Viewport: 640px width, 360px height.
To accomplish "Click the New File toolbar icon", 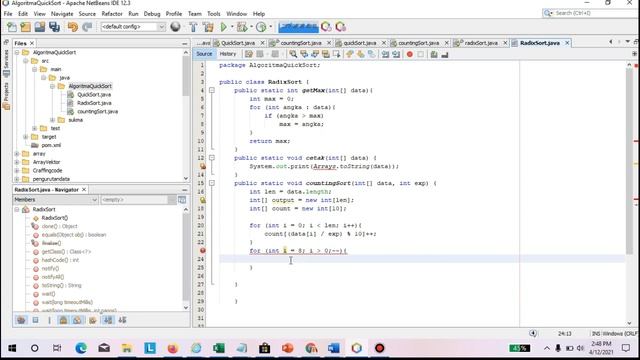I will tap(12, 27).
